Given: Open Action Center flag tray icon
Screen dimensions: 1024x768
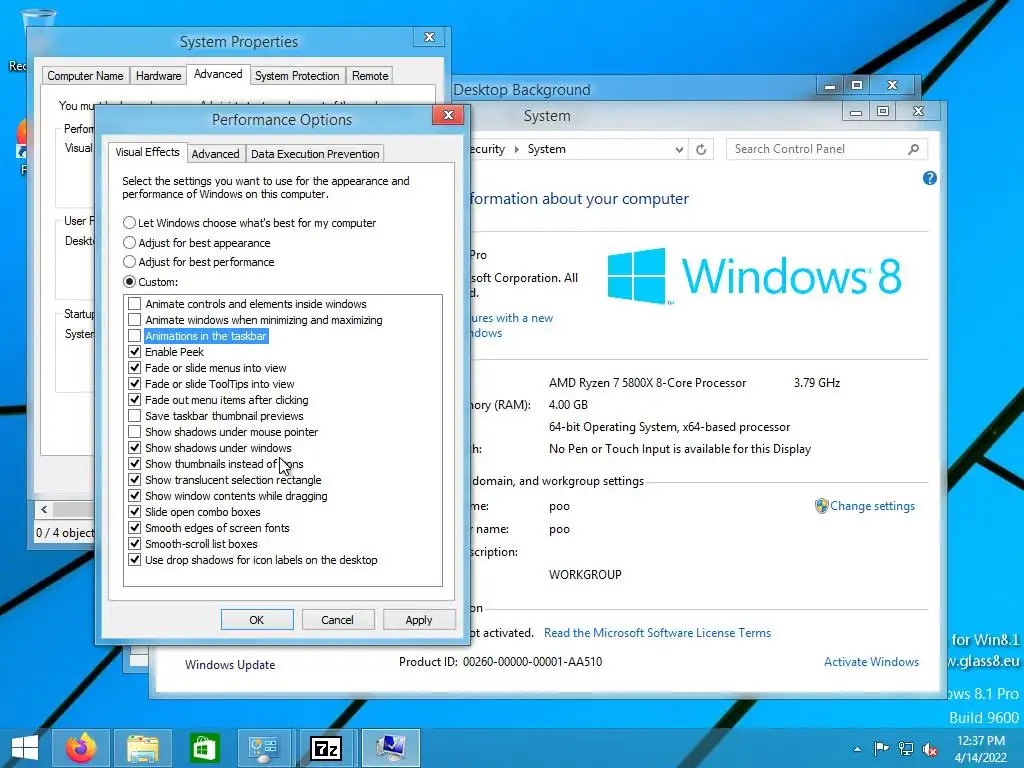Looking at the screenshot, I should tap(881, 748).
